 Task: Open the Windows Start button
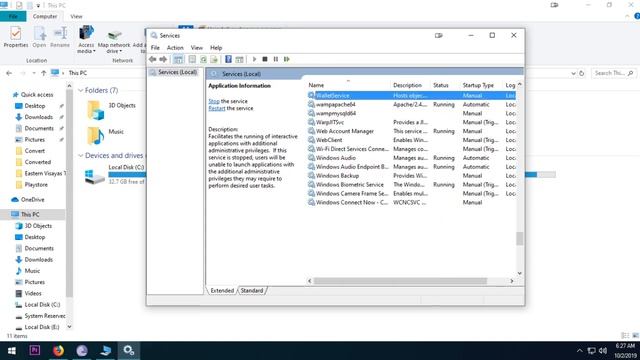tap(12, 351)
